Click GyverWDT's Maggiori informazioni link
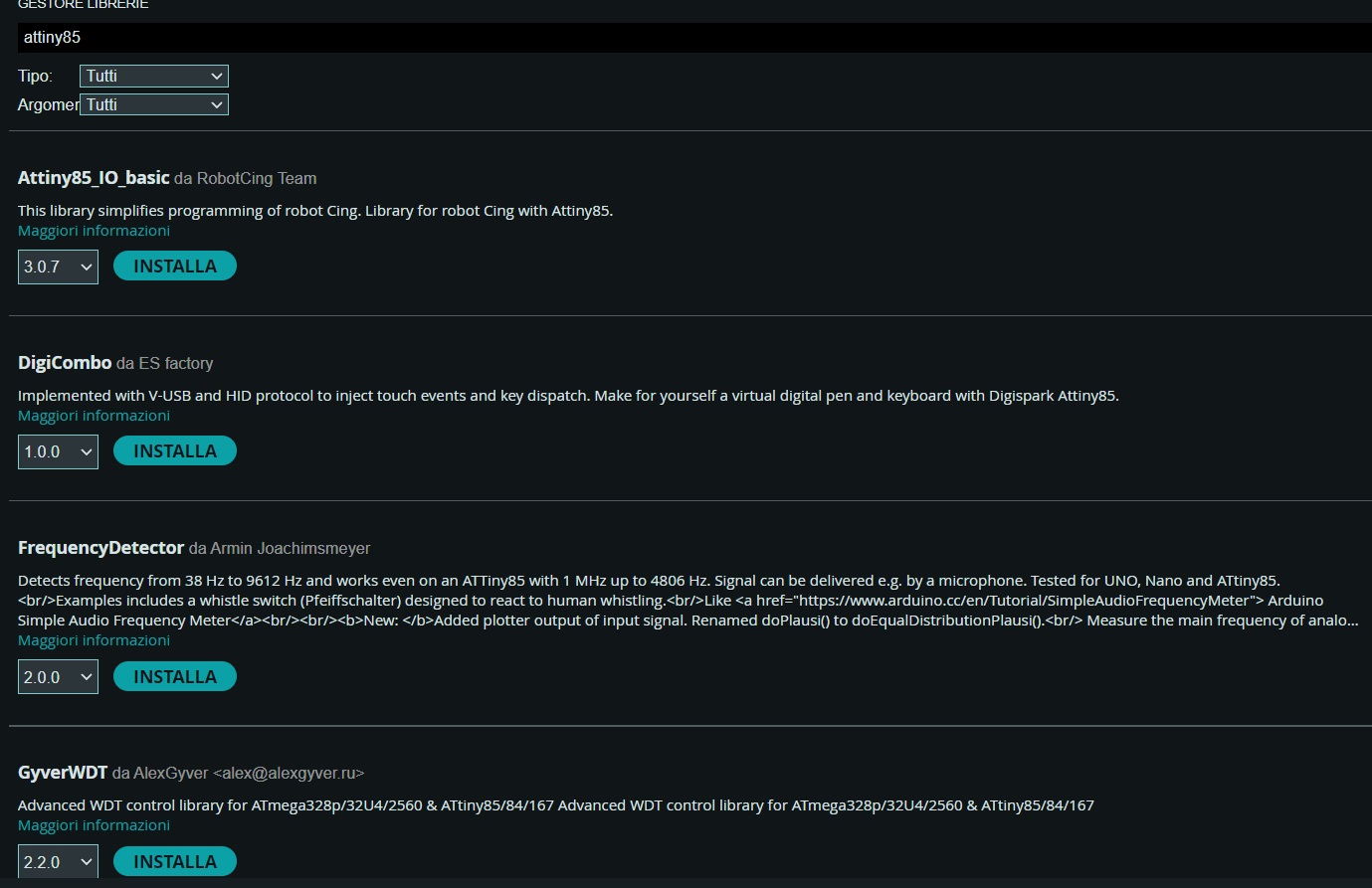Image resolution: width=1372 pixels, height=888 pixels. (94, 825)
